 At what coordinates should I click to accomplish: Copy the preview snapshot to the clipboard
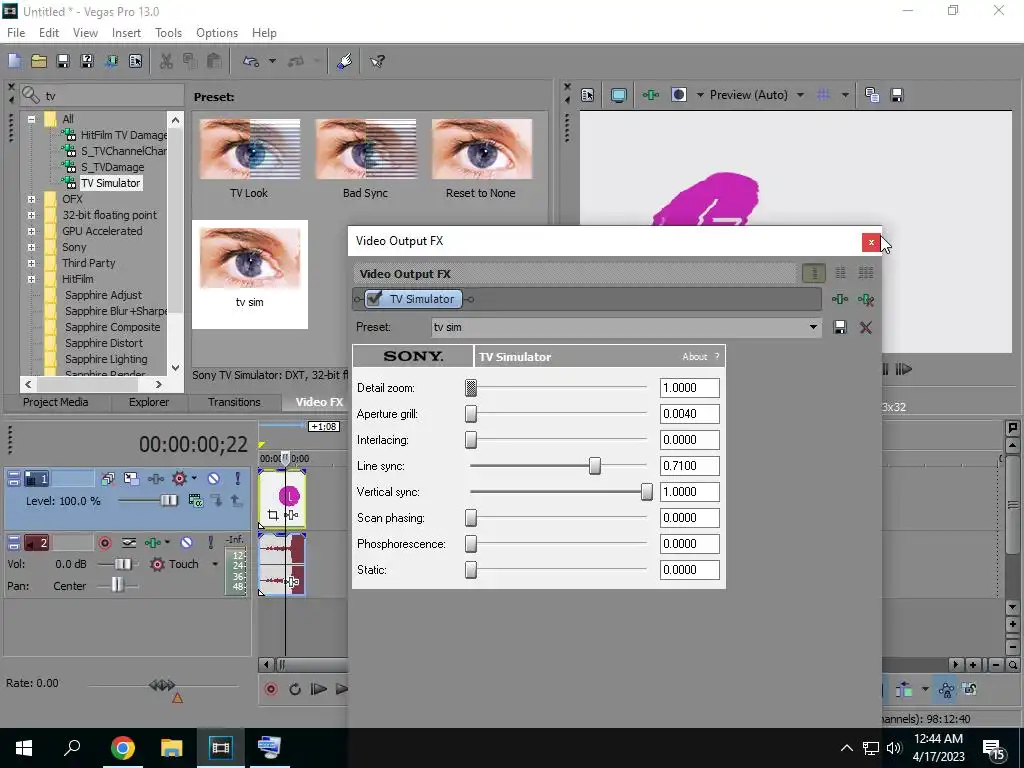[x=871, y=95]
